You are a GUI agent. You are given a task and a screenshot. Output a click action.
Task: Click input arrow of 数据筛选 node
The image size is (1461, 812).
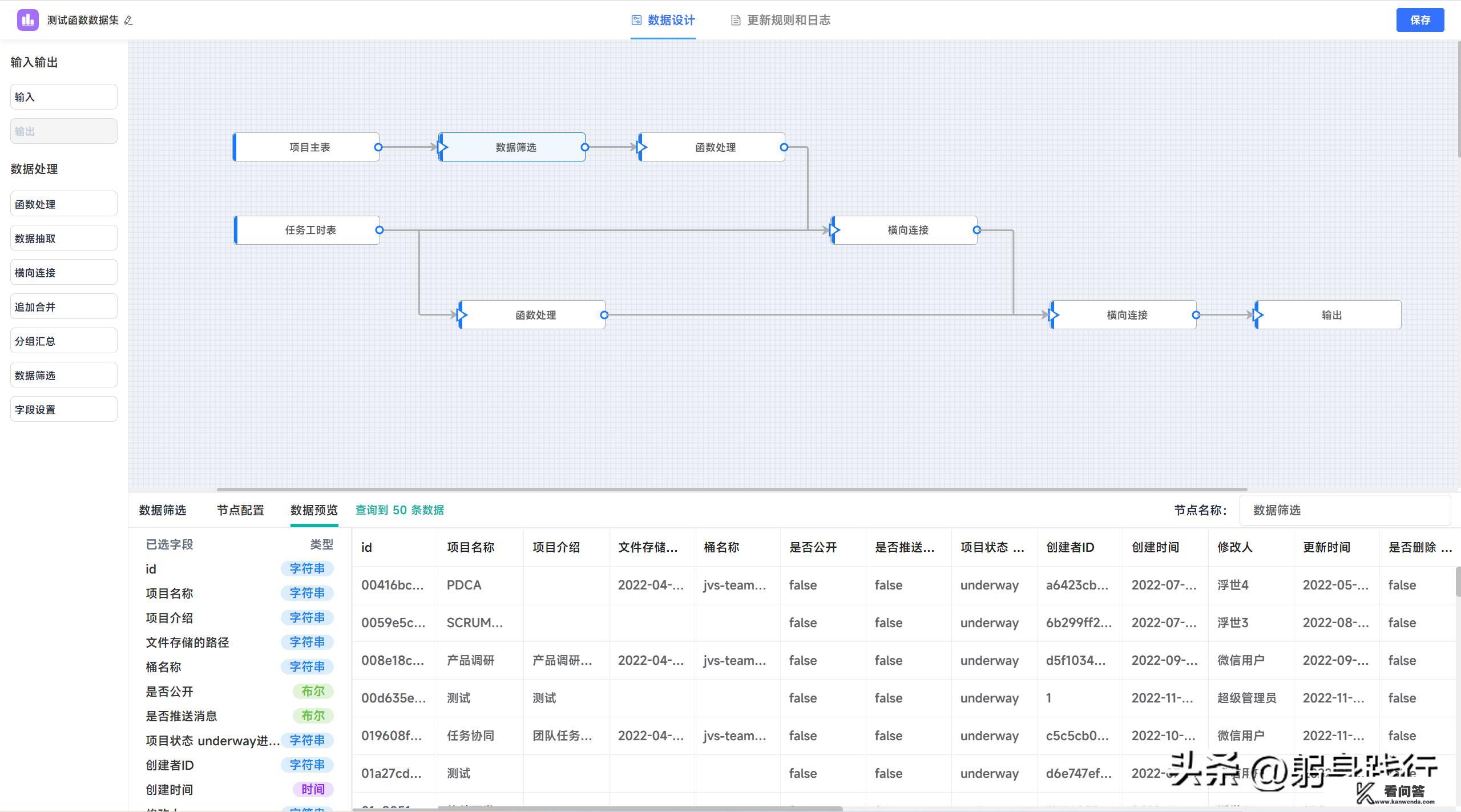[x=442, y=147]
